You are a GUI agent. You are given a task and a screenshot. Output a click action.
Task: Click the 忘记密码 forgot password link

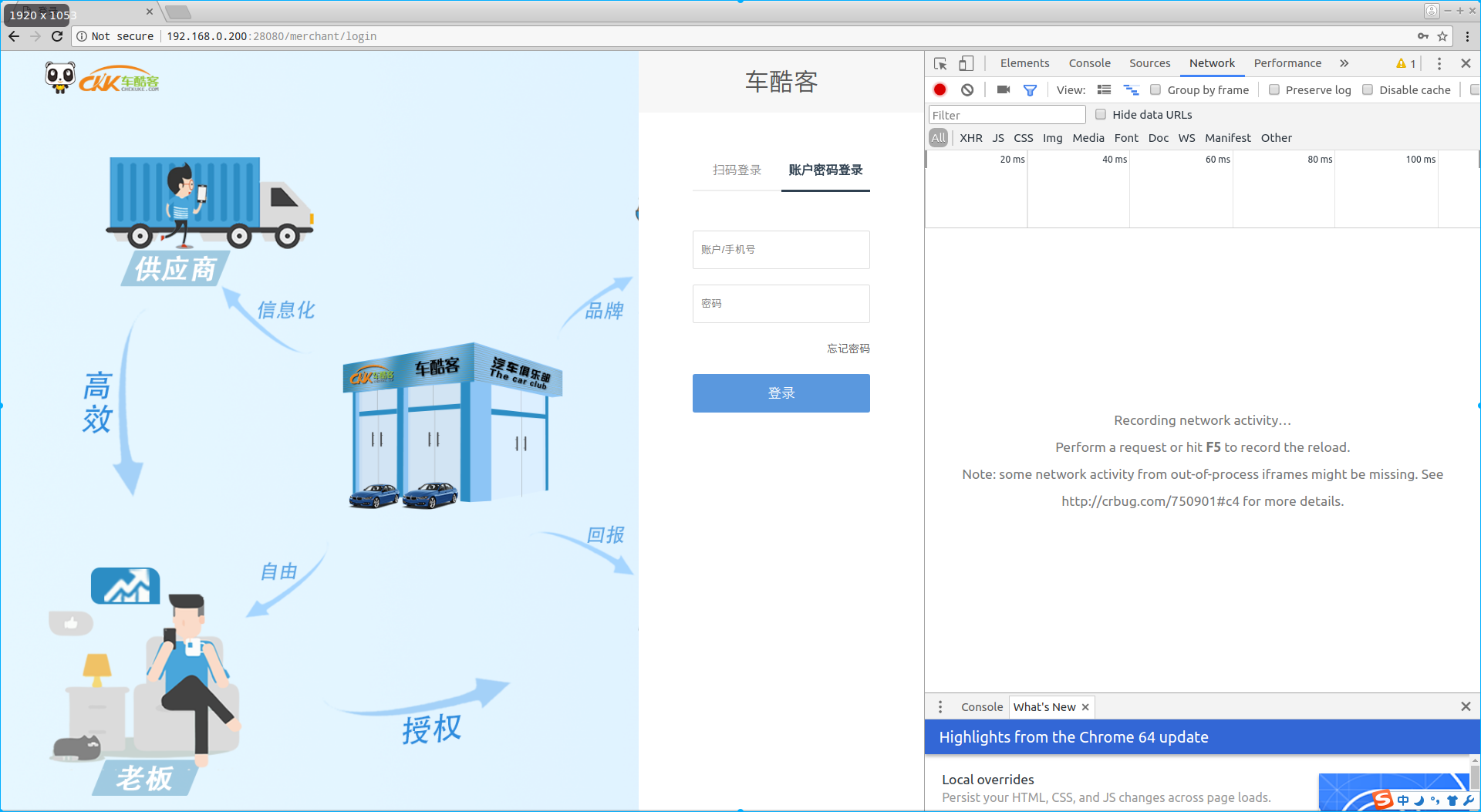coord(848,349)
